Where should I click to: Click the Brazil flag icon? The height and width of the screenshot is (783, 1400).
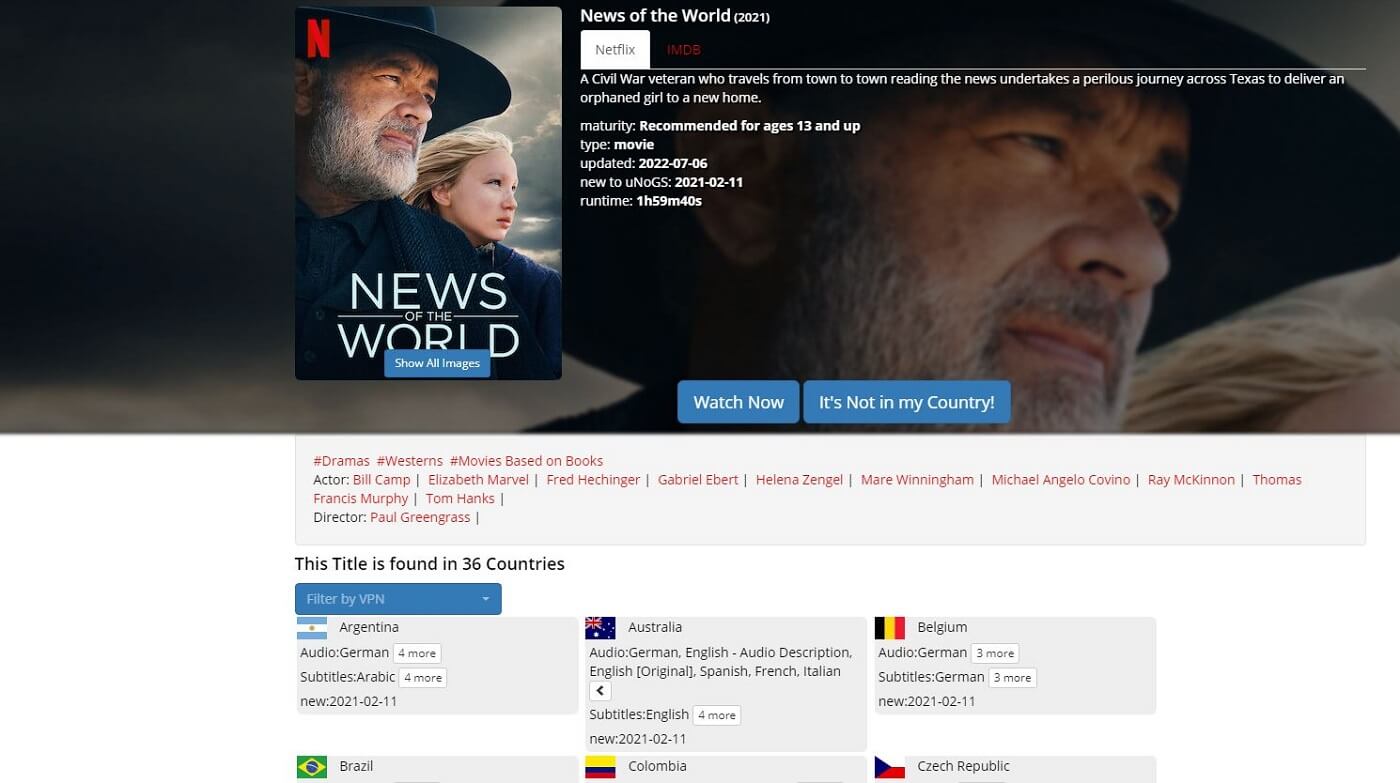coord(312,767)
